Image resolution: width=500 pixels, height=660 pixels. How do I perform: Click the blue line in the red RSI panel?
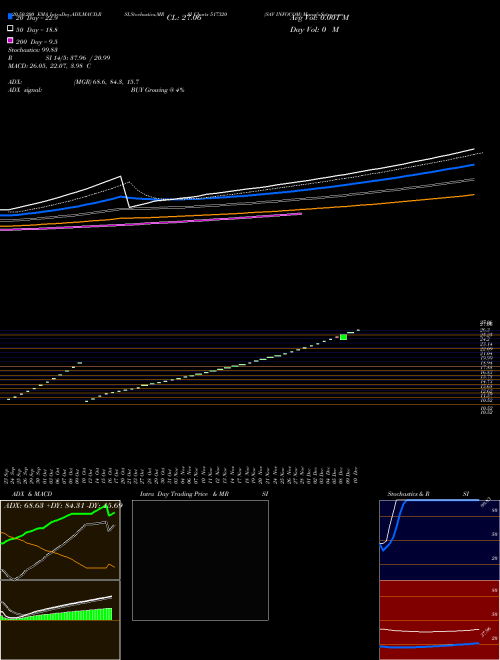pos(429,646)
